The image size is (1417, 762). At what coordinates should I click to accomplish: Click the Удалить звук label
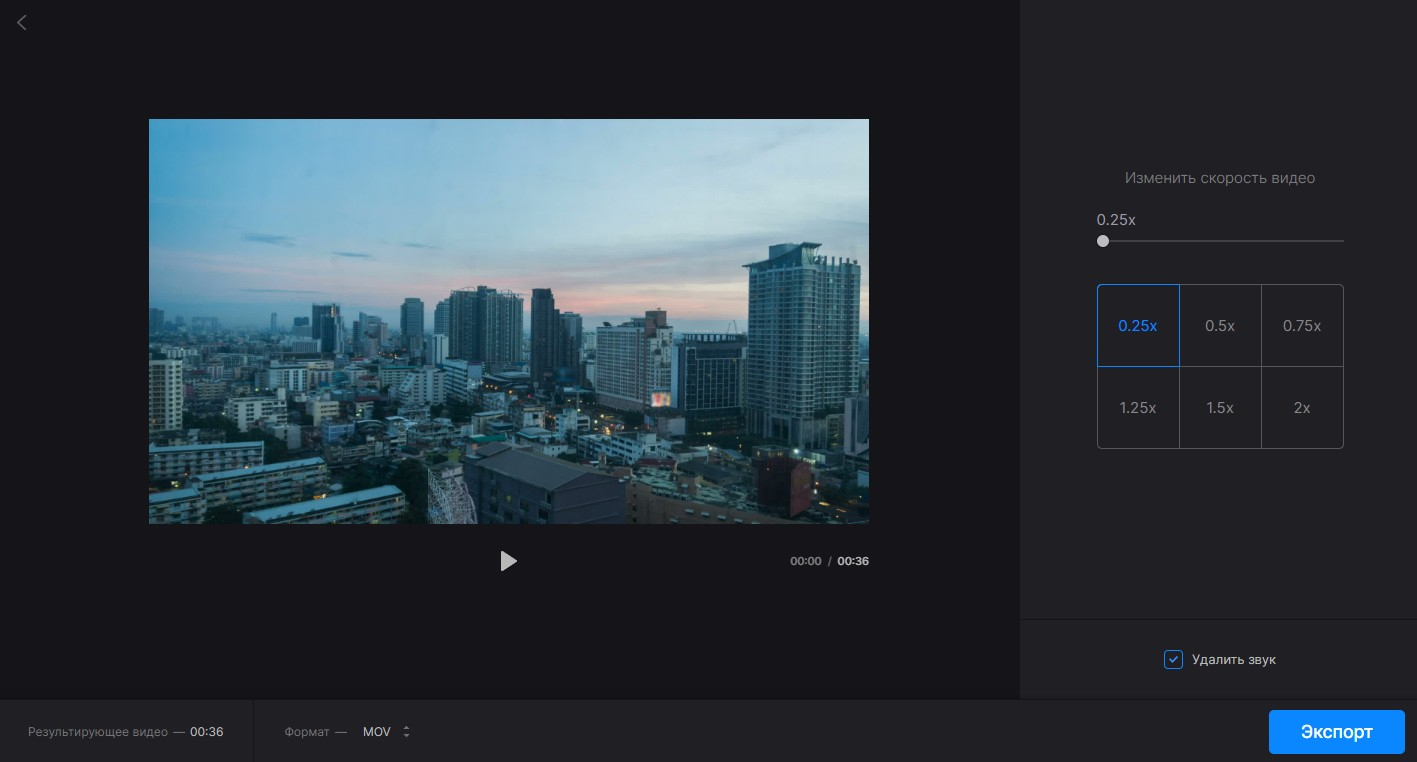point(1234,660)
